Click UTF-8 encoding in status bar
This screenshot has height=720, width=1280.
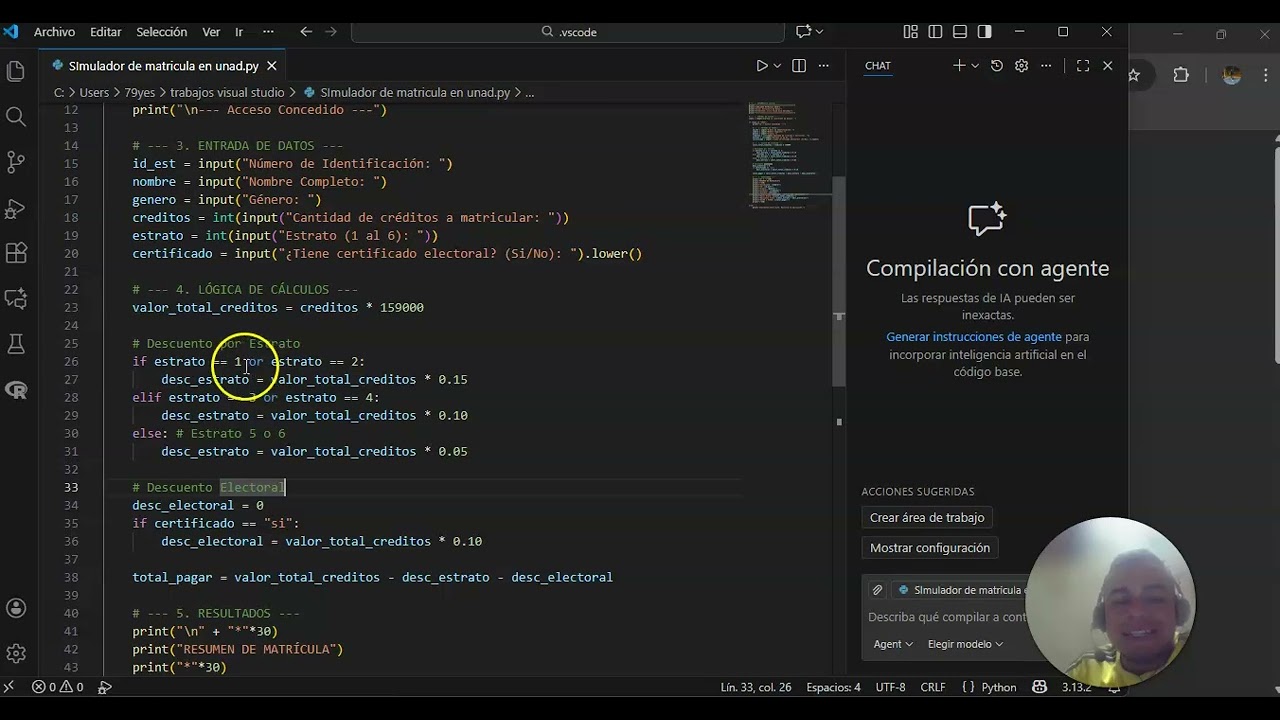click(890, 687)
